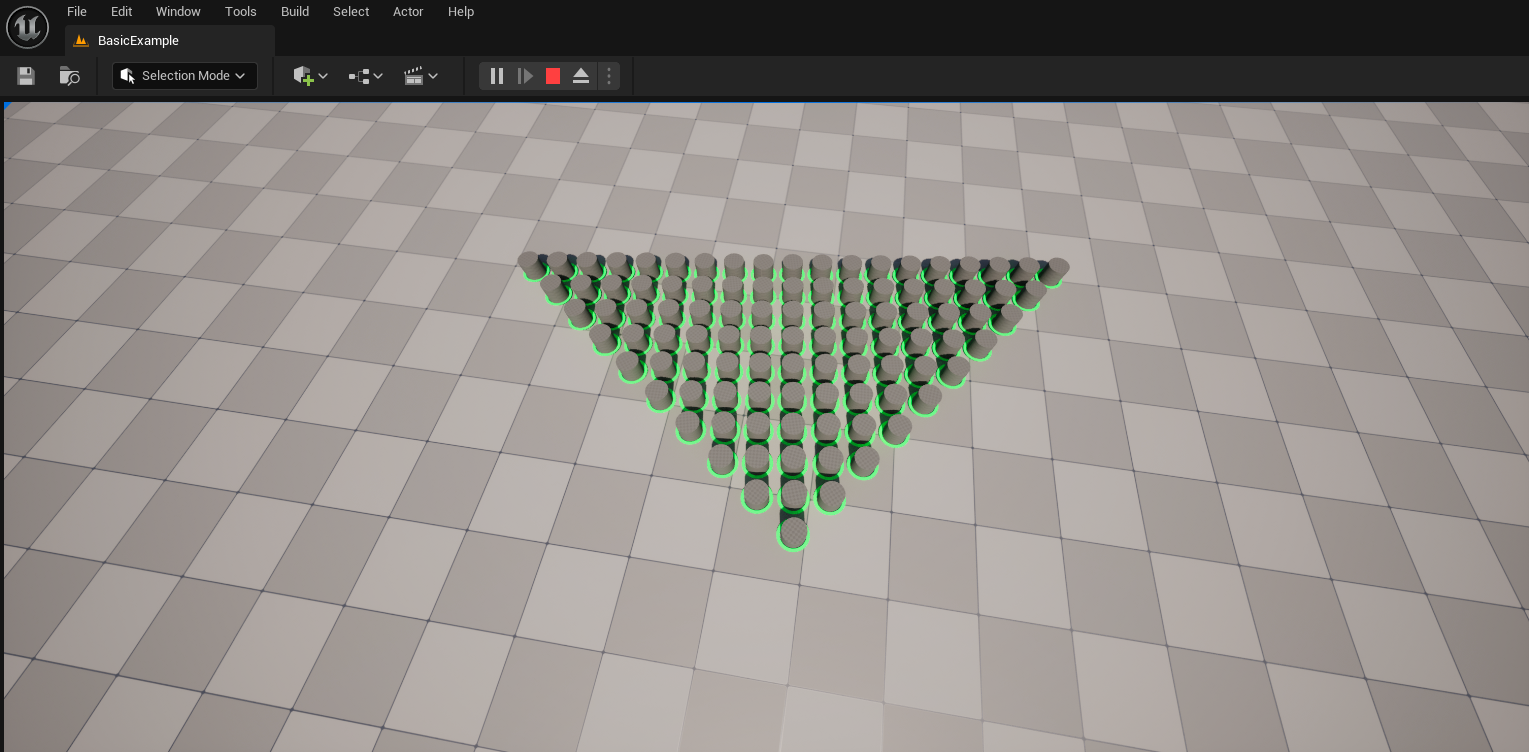Open play options three-dot menu
This screenshot has height=752, width=1529.
tap(609, 76)
